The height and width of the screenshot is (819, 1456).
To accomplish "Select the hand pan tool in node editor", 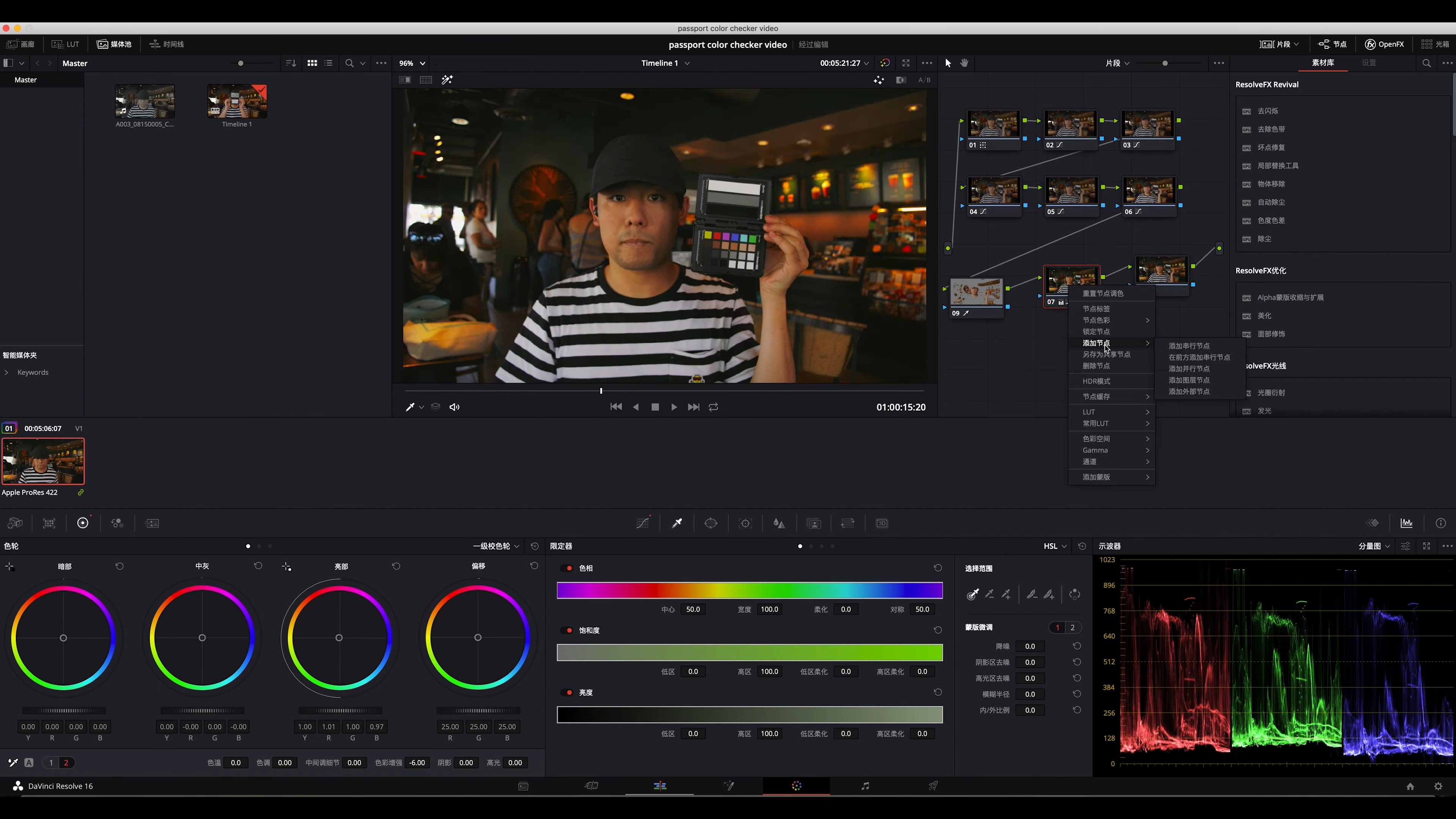I will click(x=964, y=63).
